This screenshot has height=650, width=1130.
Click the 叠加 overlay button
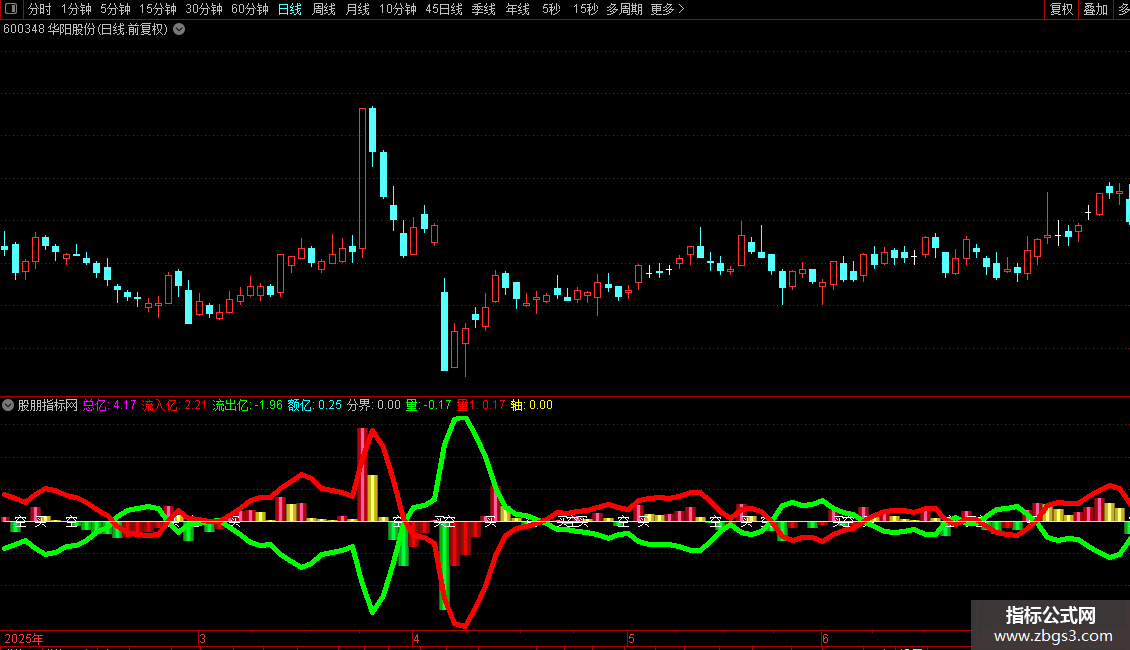point(1095,9)
